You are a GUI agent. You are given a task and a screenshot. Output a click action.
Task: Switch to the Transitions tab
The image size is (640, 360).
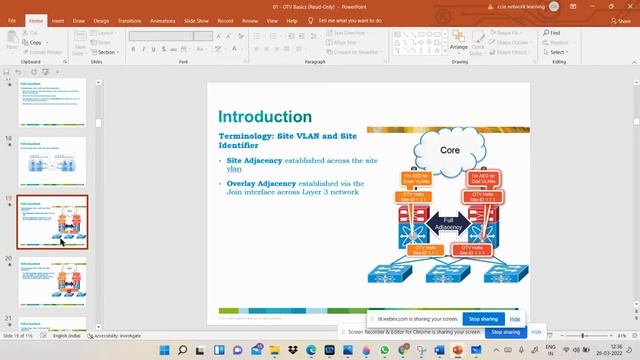click(x=129, y=20)
